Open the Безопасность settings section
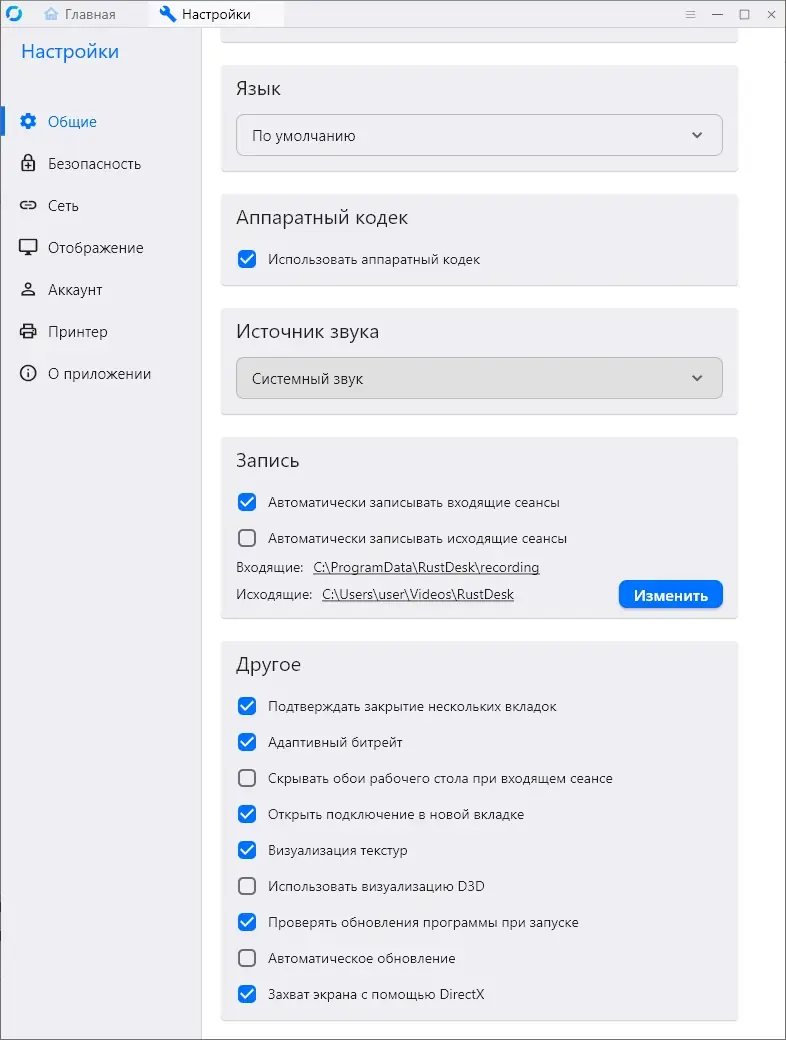The image size is (786, 1040). (x=95, y=163)
